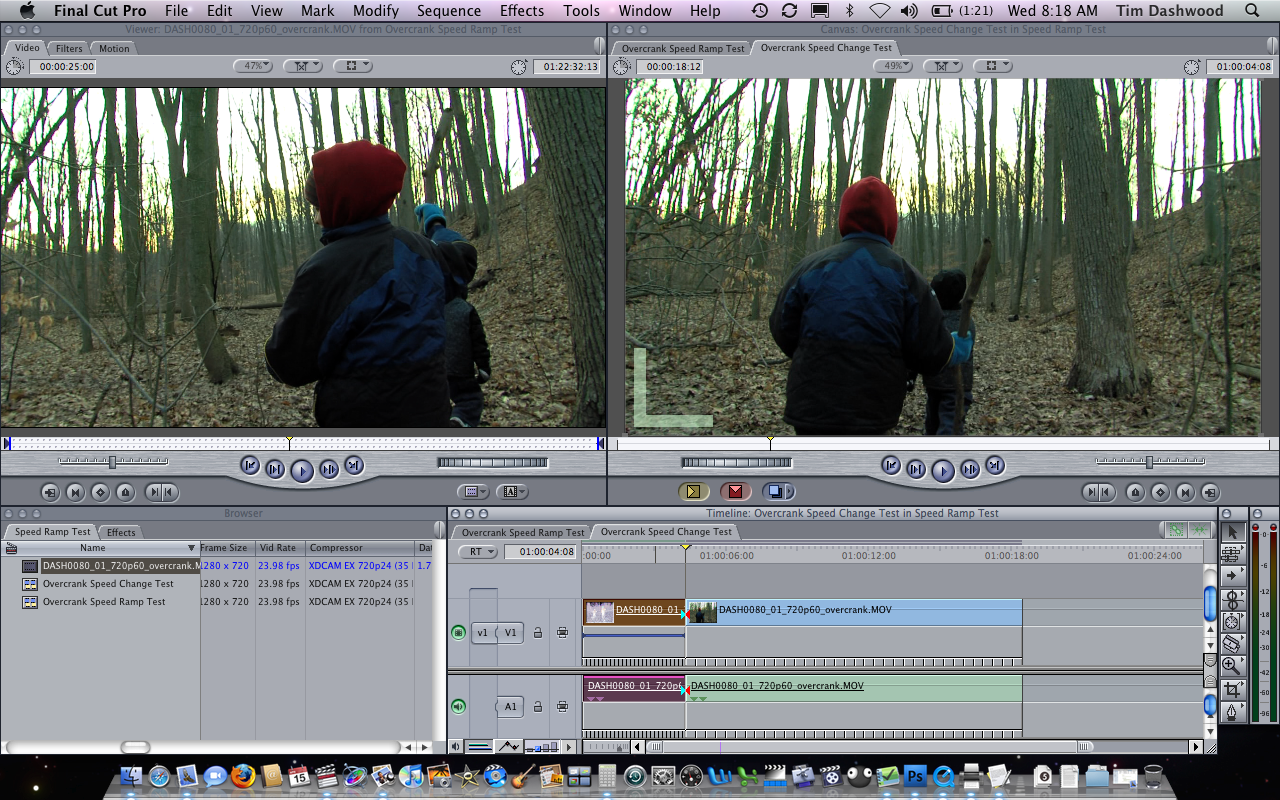Screen dimensions: 1280x800
Task: Toggle A1 track audible control
Action: click(x=458, y=707)
